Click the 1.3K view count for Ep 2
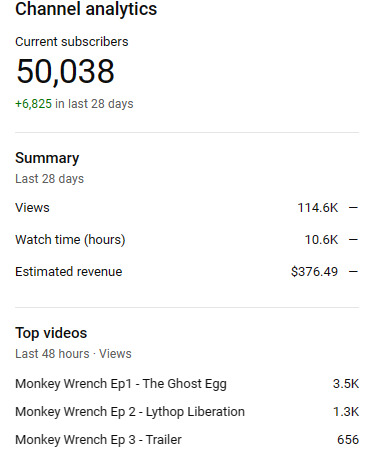Viewport: 375px width, 461px height. pos(346,412)
